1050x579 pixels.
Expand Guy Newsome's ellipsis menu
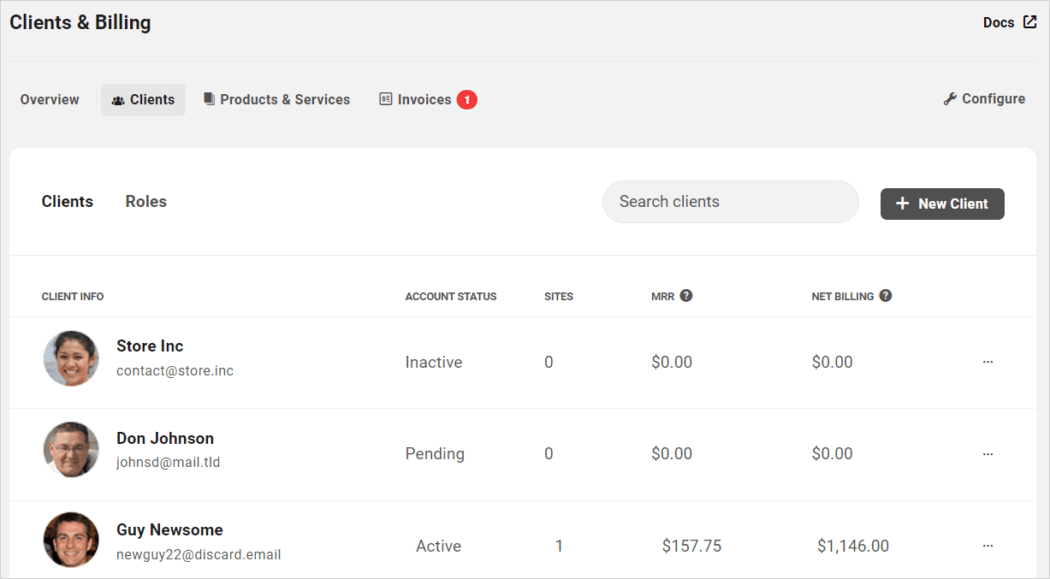[988, 546]
